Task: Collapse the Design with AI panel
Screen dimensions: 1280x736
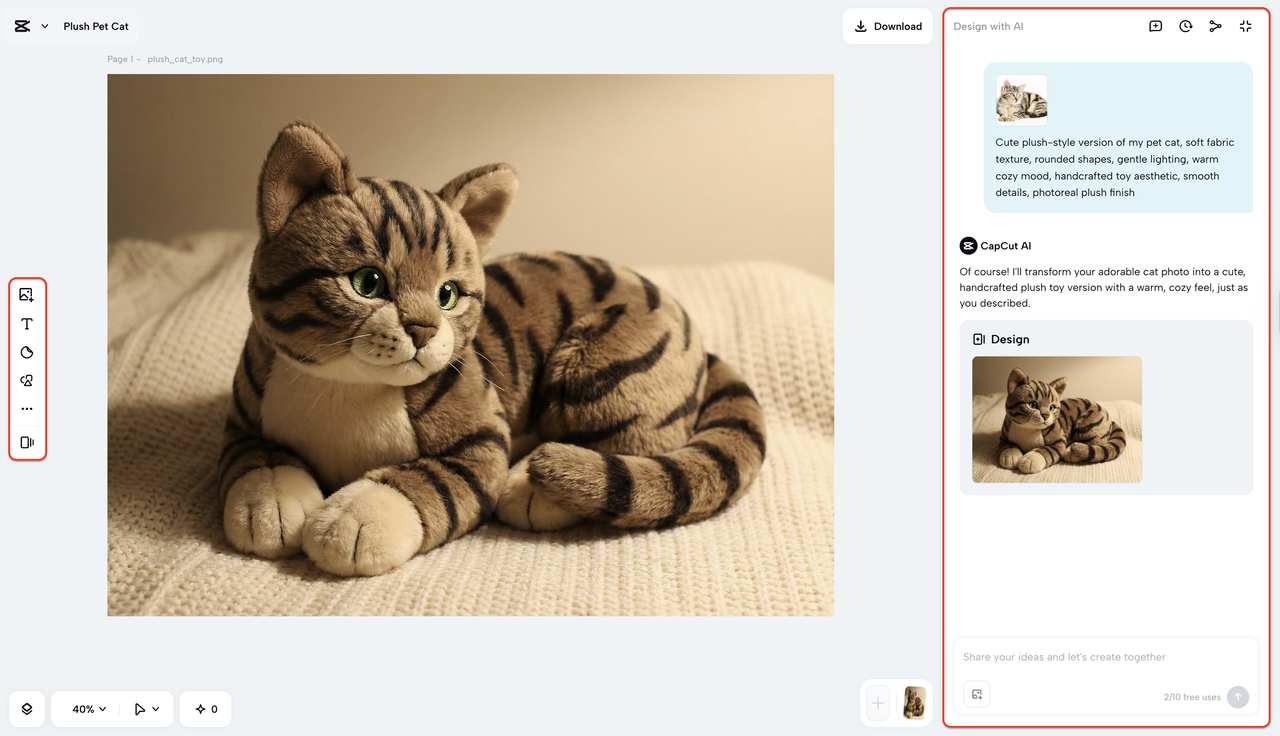Action: coord(1245,26)
